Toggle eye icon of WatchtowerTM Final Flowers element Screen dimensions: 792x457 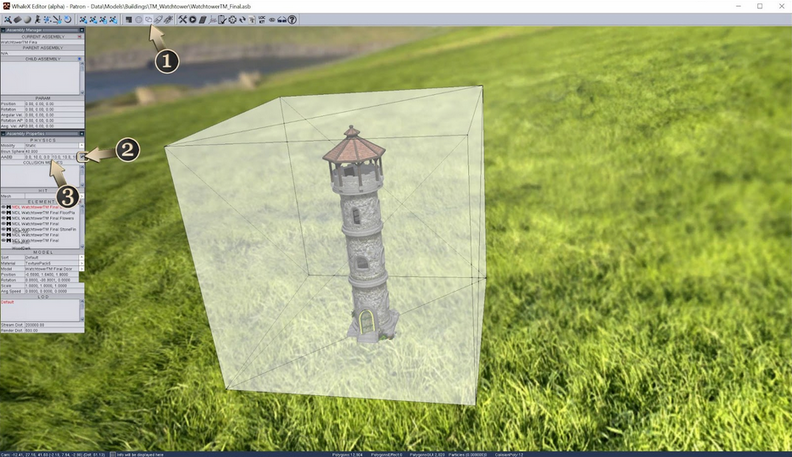[x=3, y=218]
